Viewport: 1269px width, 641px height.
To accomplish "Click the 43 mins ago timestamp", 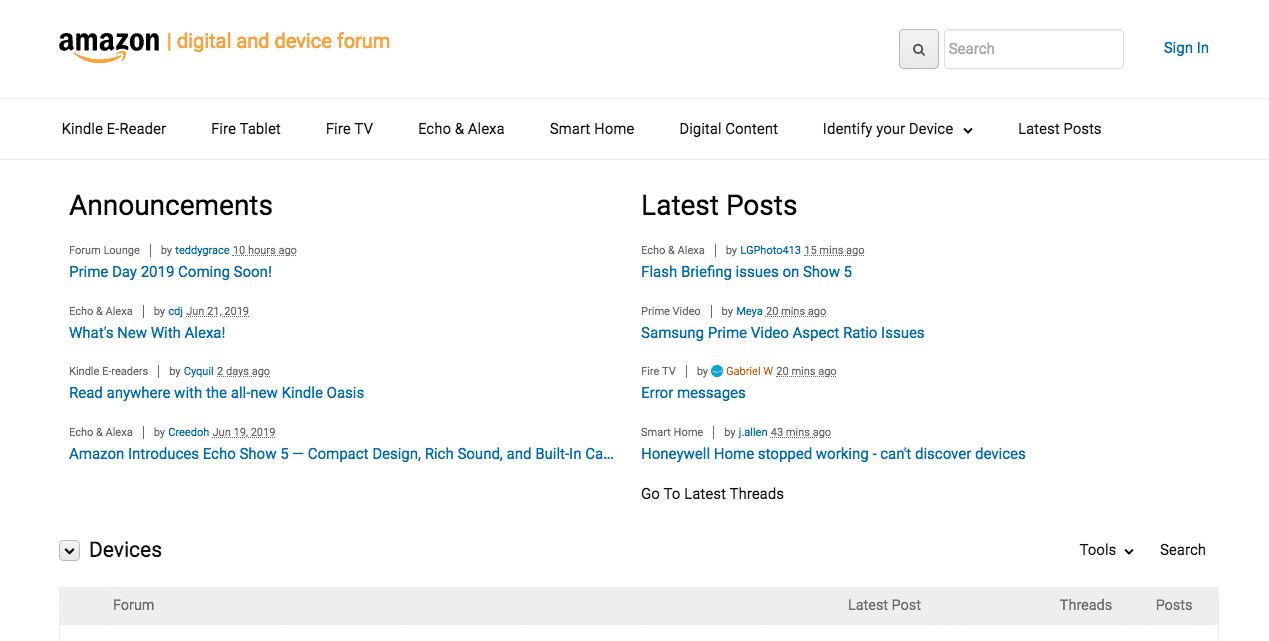I will pos(801,432).
